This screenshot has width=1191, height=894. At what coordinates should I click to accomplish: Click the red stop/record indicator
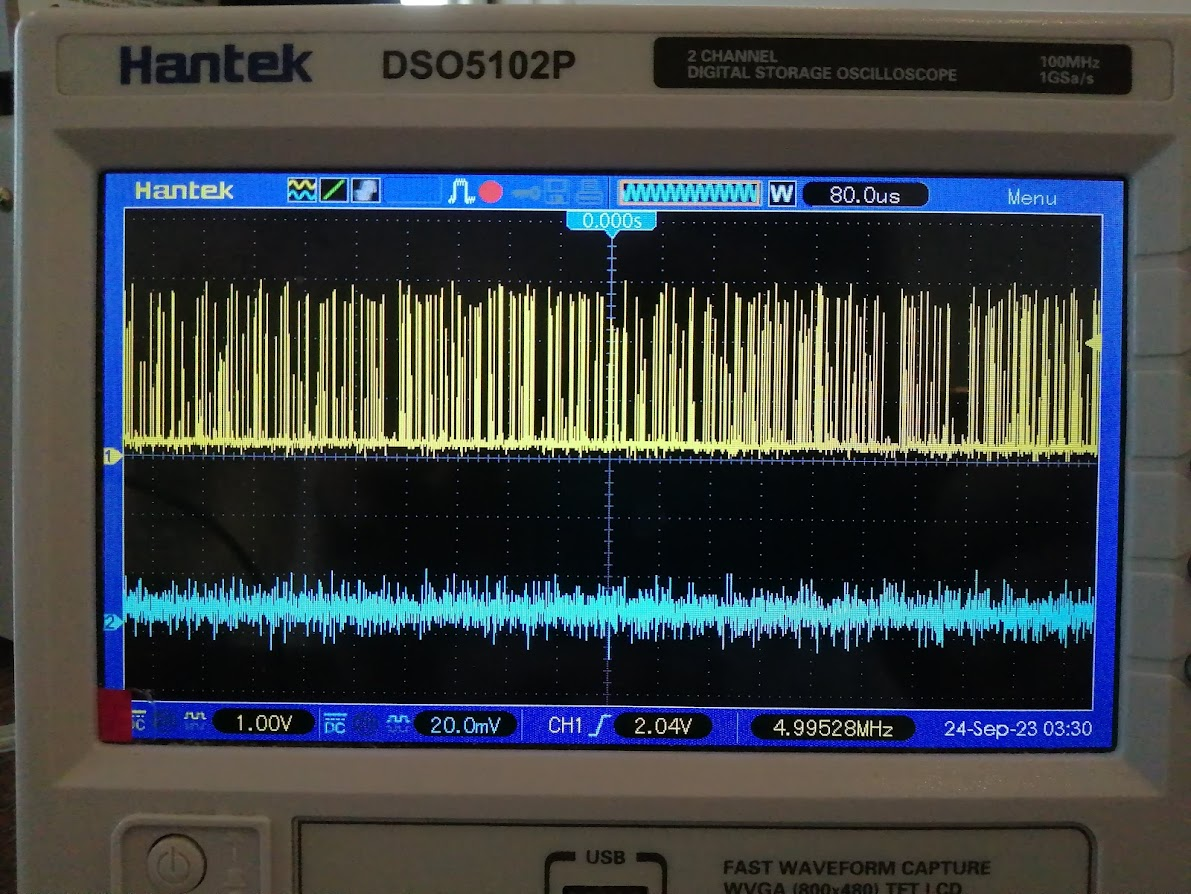(491, 192)
